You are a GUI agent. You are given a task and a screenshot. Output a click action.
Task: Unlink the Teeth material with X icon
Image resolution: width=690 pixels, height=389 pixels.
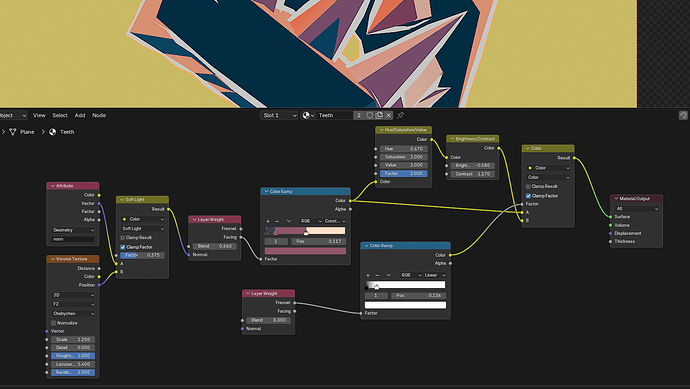[x=388, y=115]
